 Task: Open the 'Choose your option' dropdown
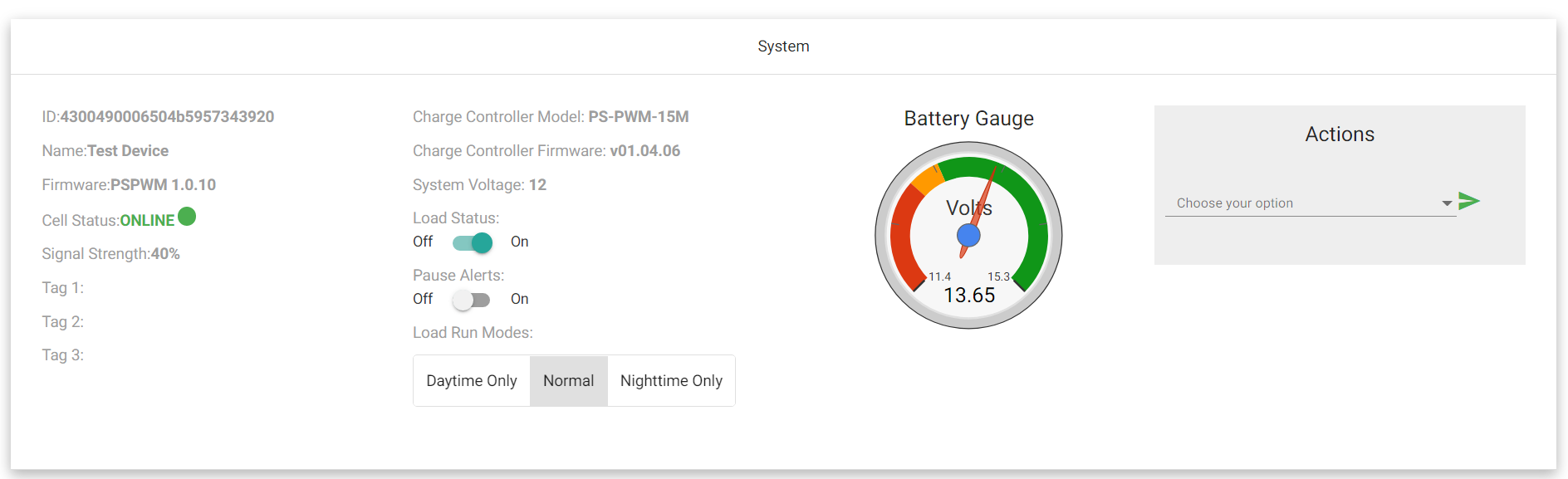pos(1311,203)
